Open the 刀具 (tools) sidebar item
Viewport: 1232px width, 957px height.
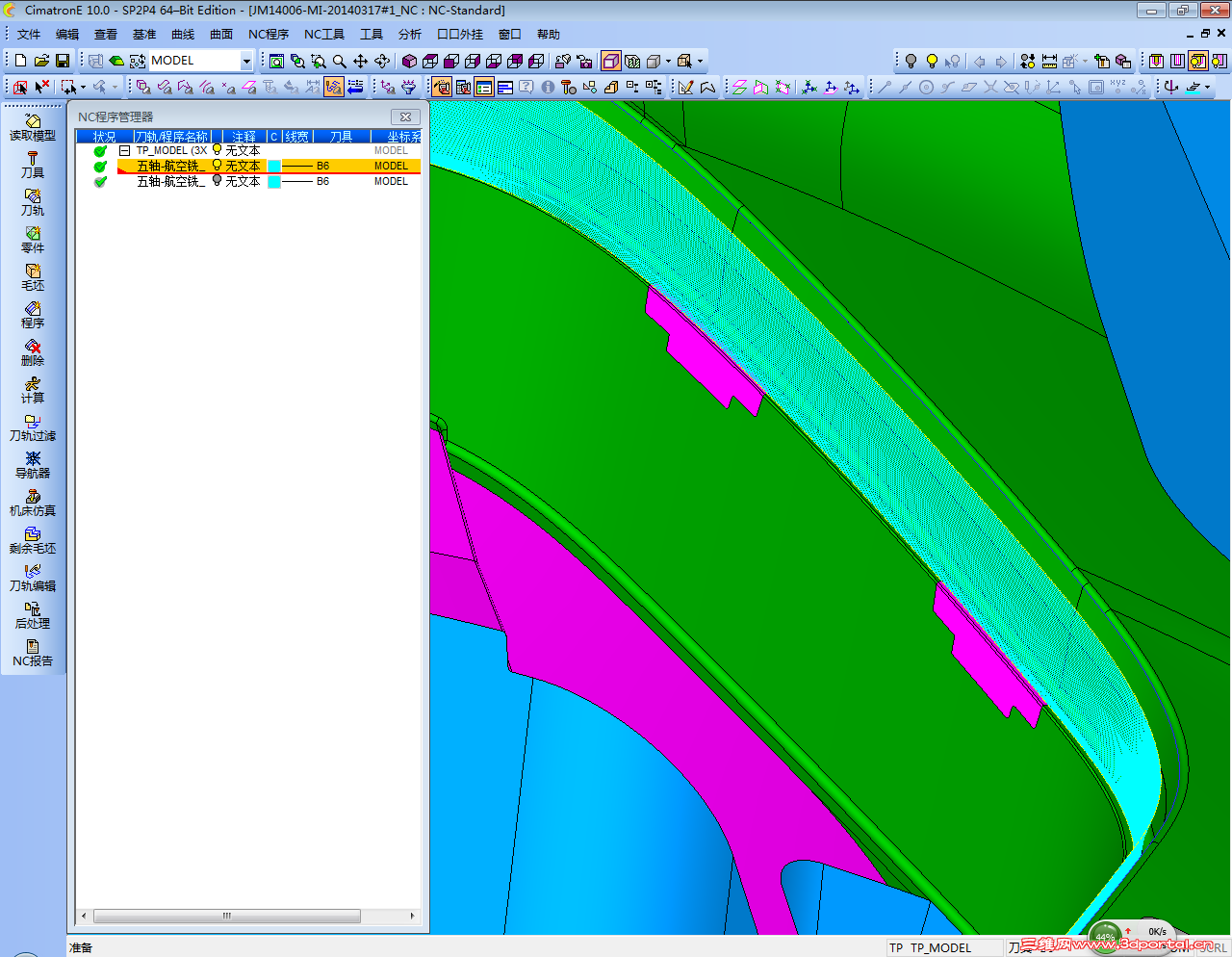point(33,166)
